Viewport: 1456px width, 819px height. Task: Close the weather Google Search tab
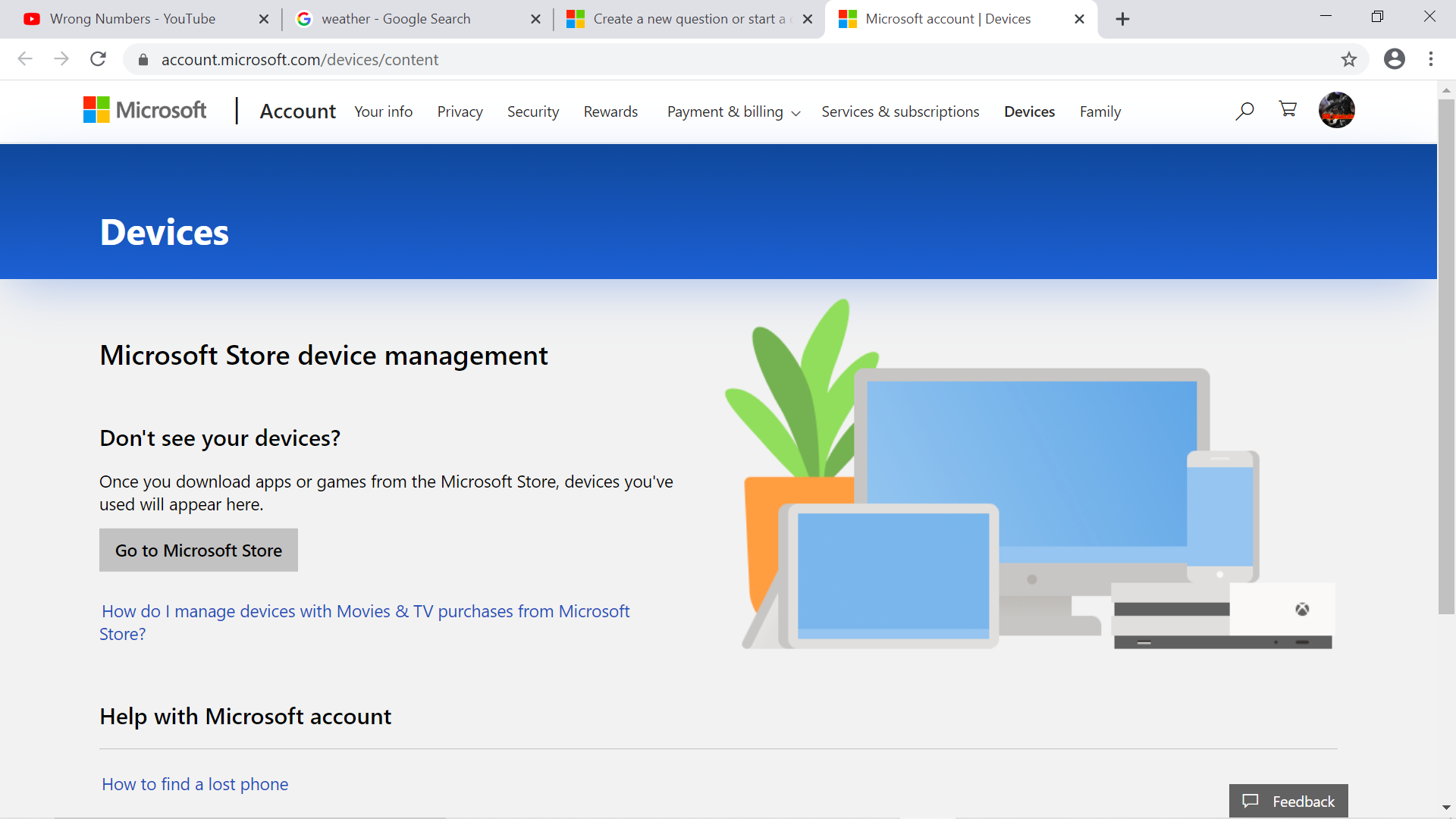coord(535,19)
